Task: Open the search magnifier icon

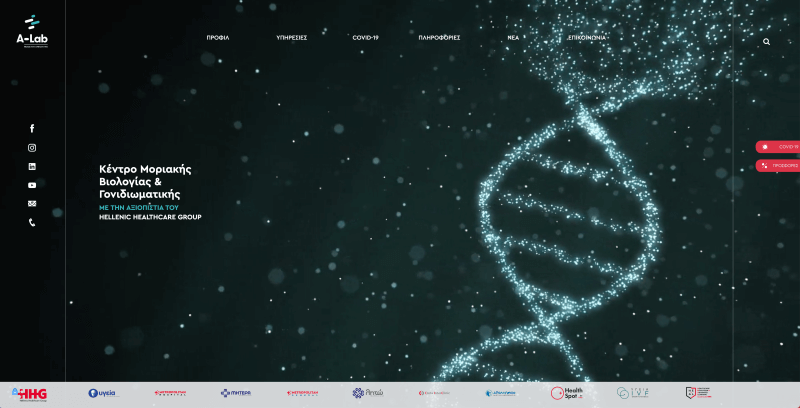Action: (766, 42)
